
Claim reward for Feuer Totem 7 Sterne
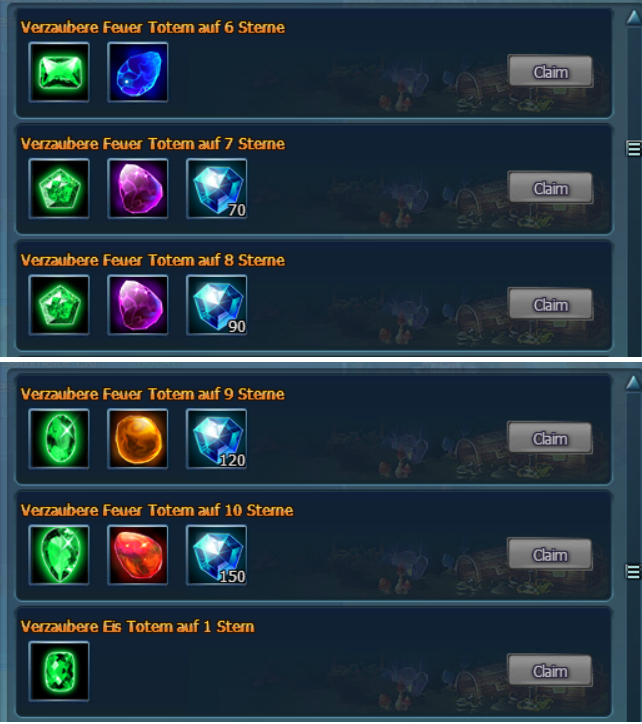550,187
